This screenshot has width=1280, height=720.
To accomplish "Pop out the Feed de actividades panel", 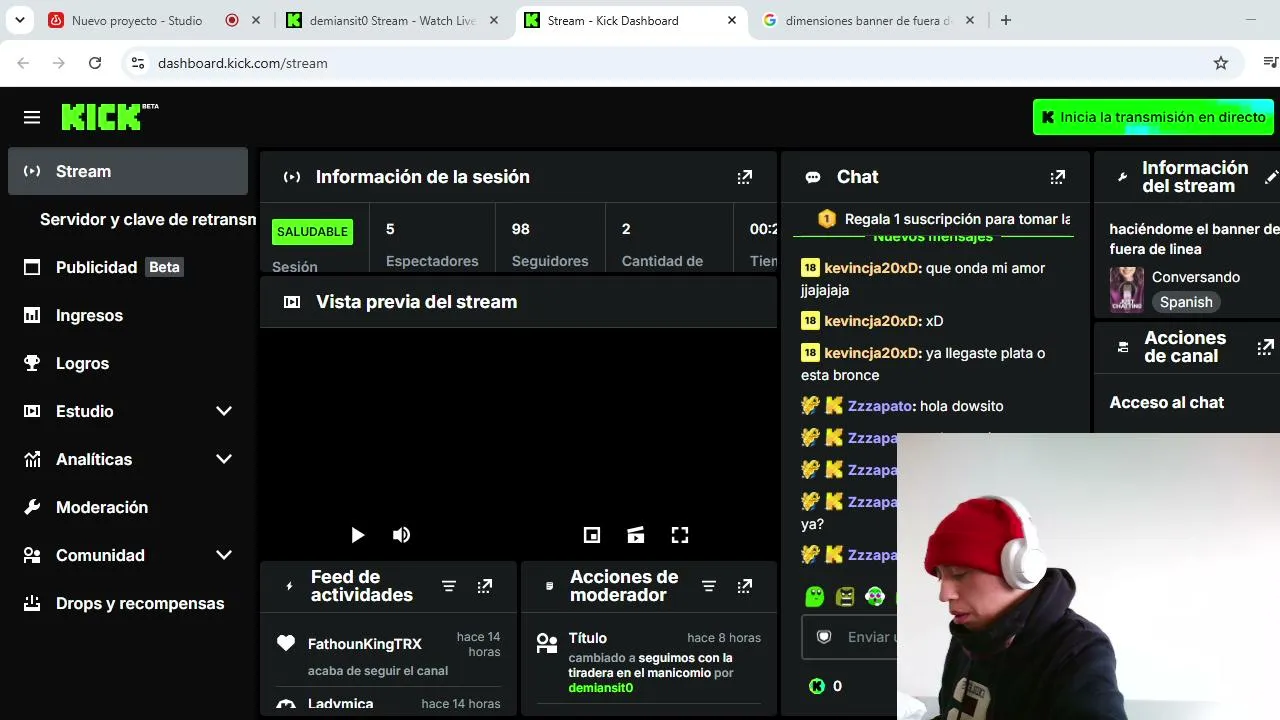I will pos(484,586).
